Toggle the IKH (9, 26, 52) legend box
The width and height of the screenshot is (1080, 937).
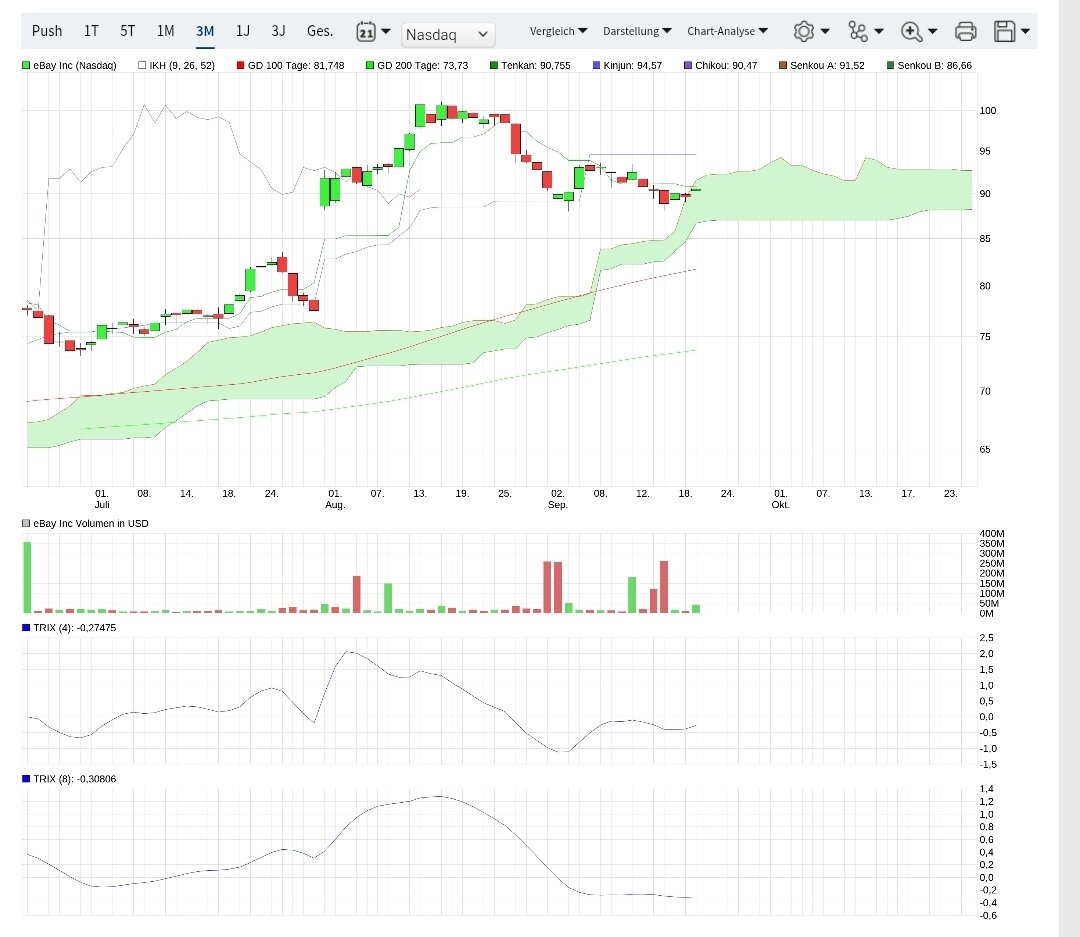(141, 66)
